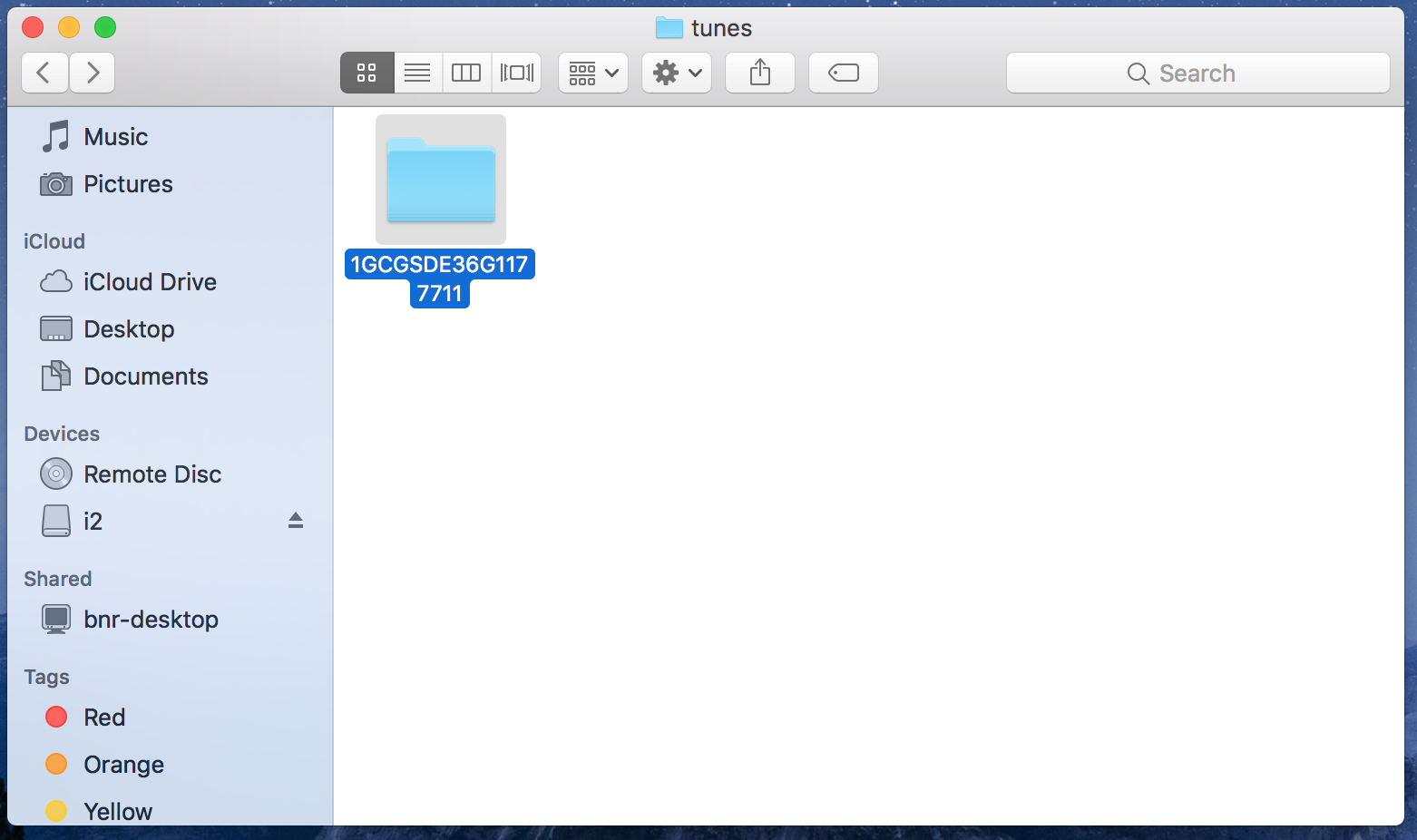1417x840 pixels.
Task: Click the Pictures camera icon
Action: click(56, 185)
